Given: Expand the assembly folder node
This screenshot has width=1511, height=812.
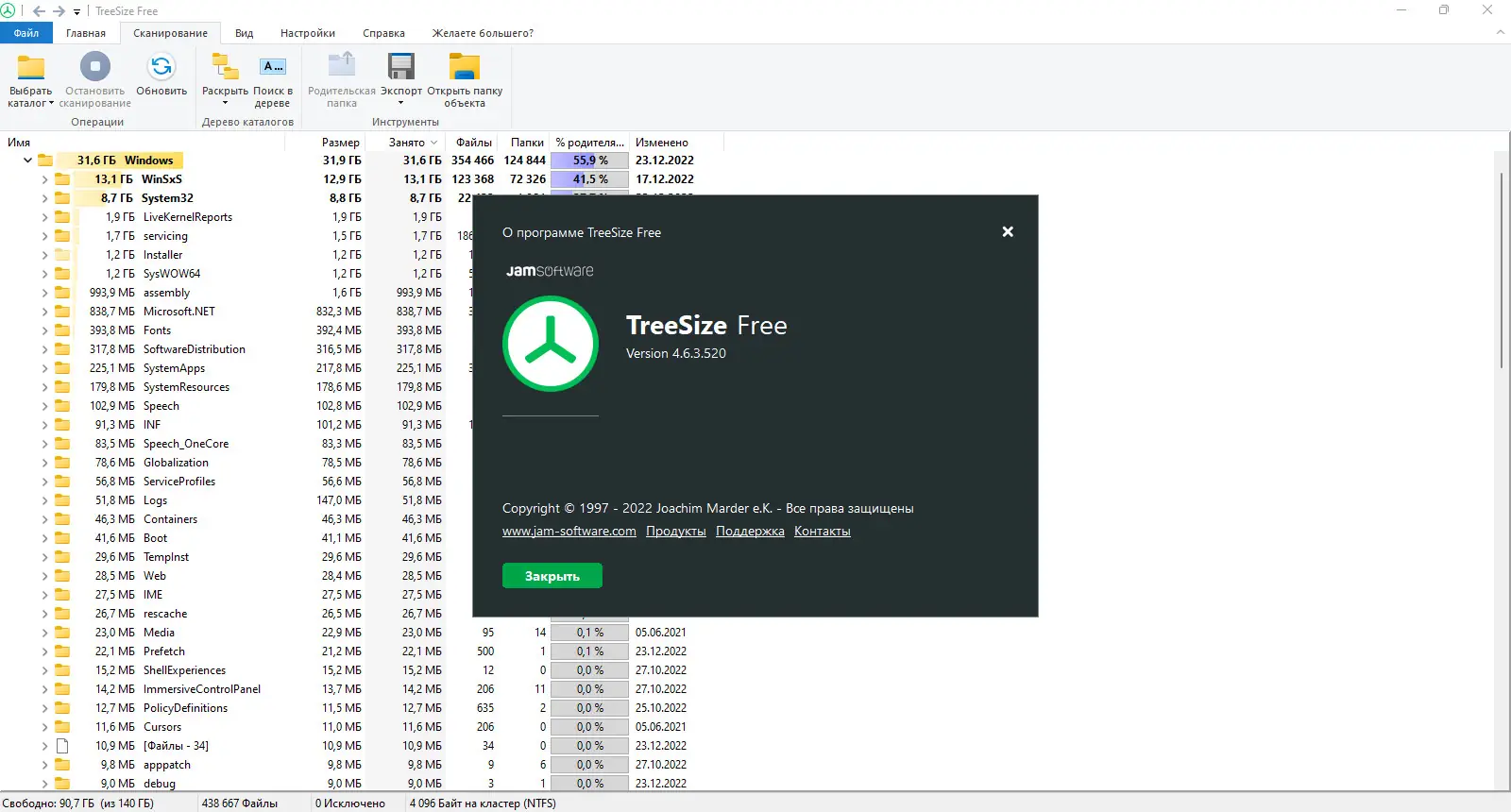Looking at the screenshot, I should pyautogui.click(x=44, y=293).
